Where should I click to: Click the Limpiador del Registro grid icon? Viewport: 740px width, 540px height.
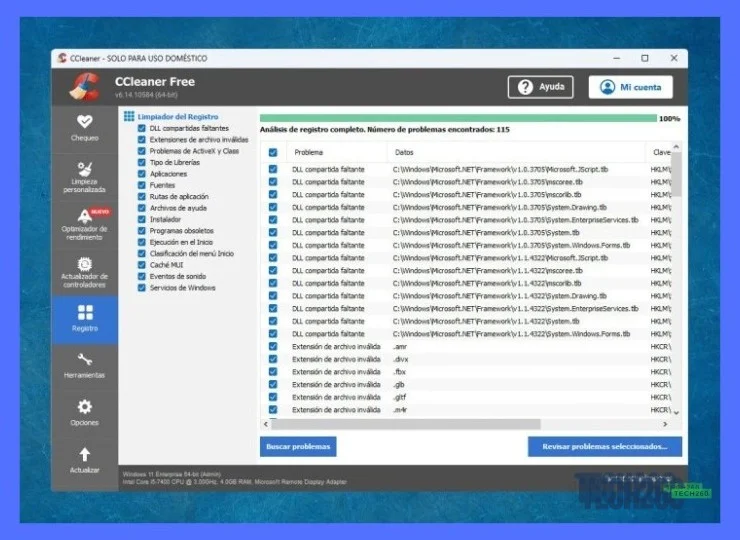pyautogui.click(x=129, y=116)
